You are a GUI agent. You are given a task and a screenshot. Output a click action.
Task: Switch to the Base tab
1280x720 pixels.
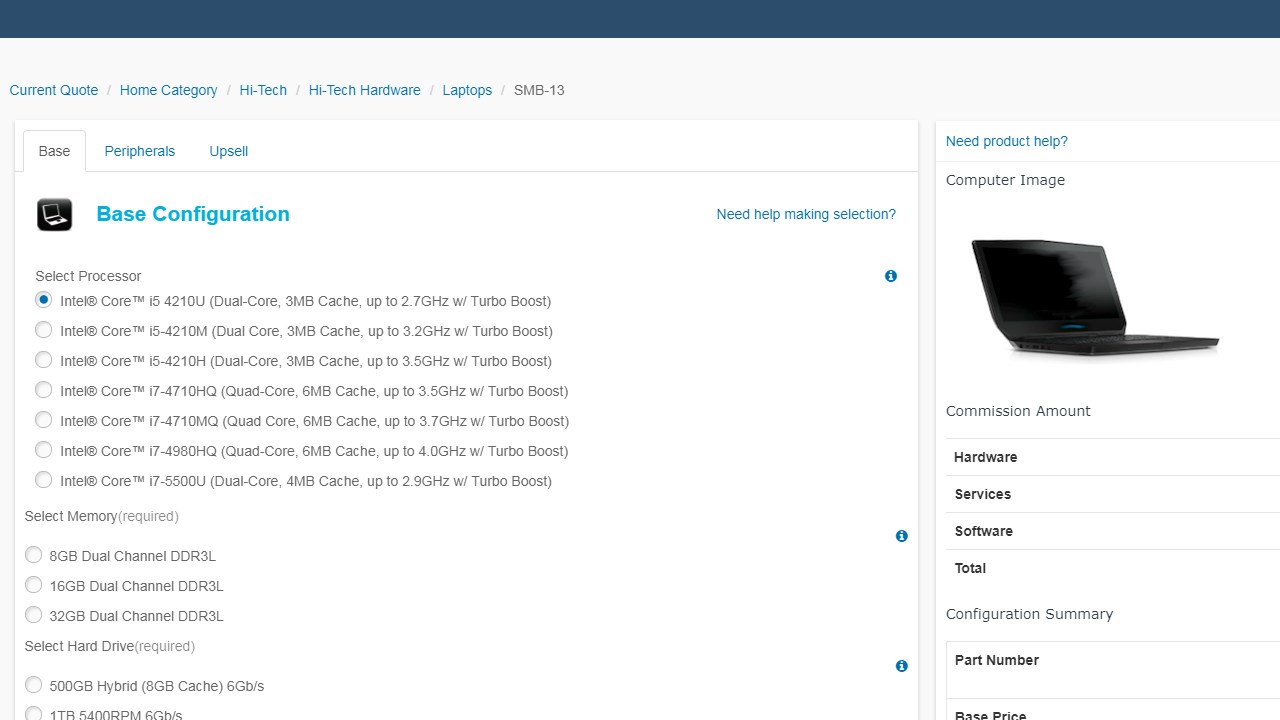tap(54, 151)
